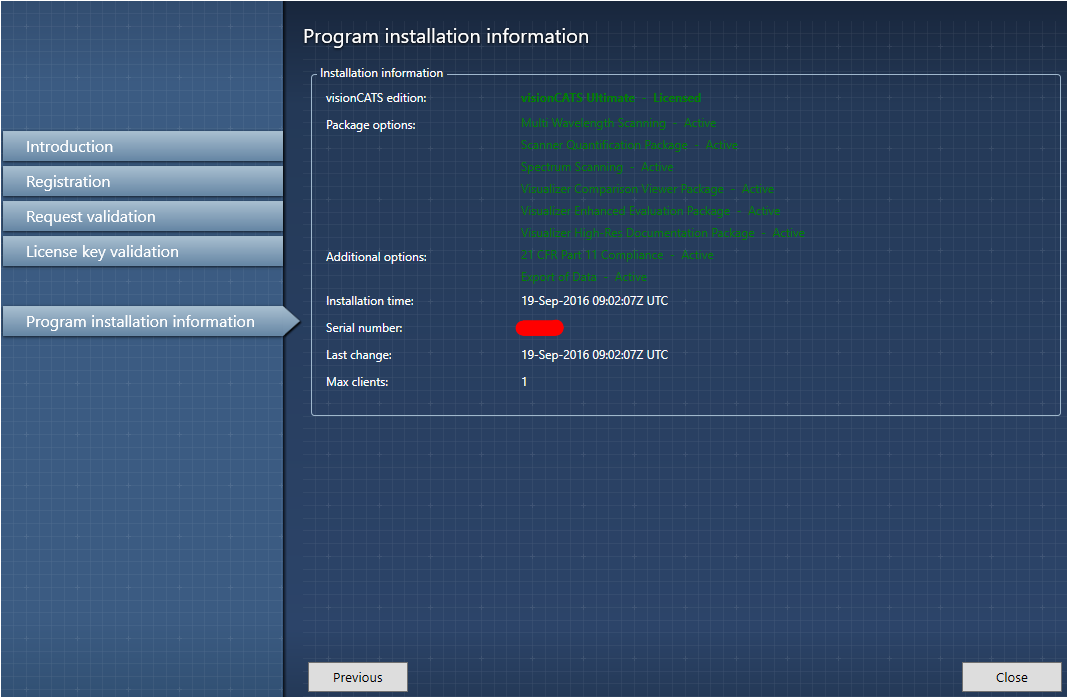Viewport: 1068px width, 698px height.
Task: Click Visualizer Enhanced Evaluation Package entry
Action: (x=650, y=211)
